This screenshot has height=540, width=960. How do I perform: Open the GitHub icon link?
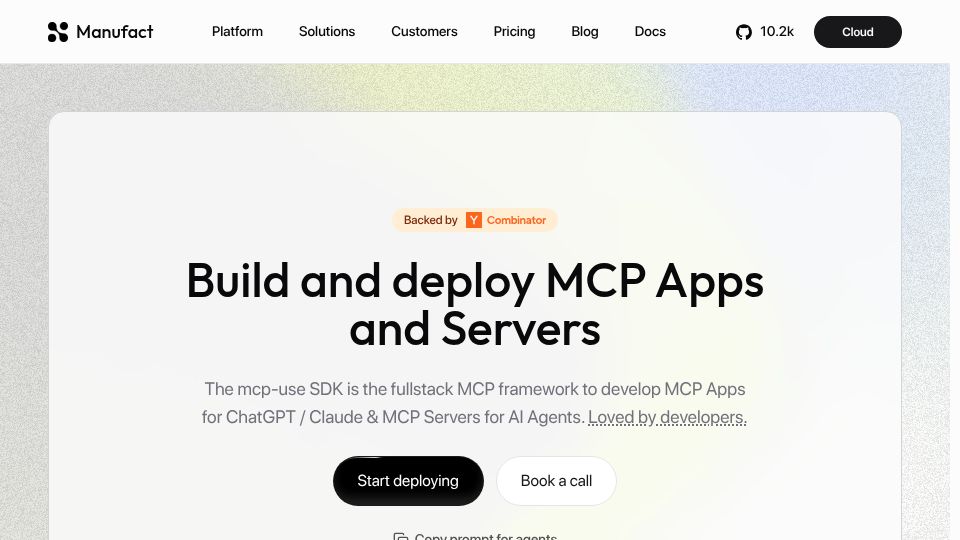(x=743, y=32)
